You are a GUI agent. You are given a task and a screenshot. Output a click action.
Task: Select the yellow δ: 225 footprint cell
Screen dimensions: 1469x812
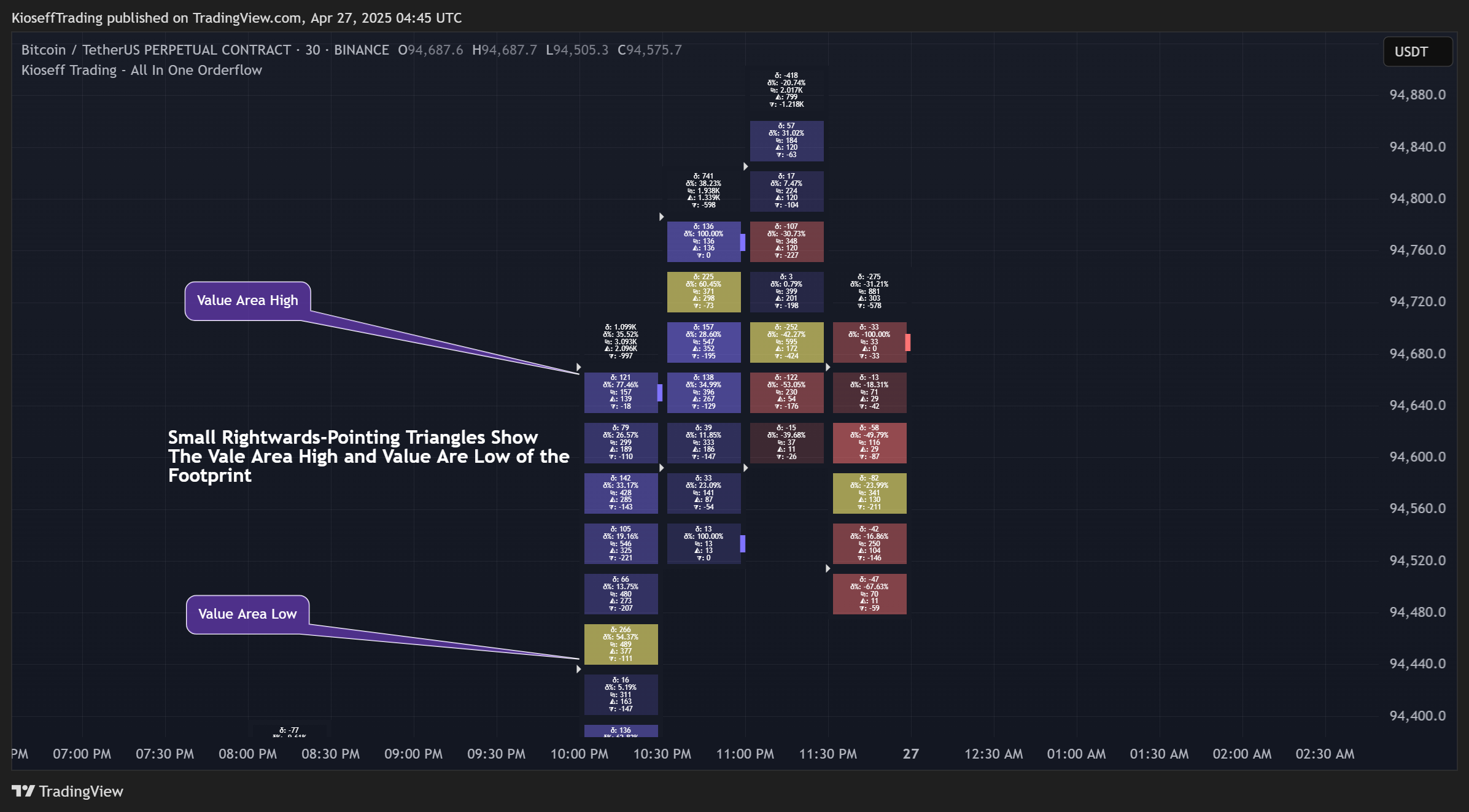[703, 292]
